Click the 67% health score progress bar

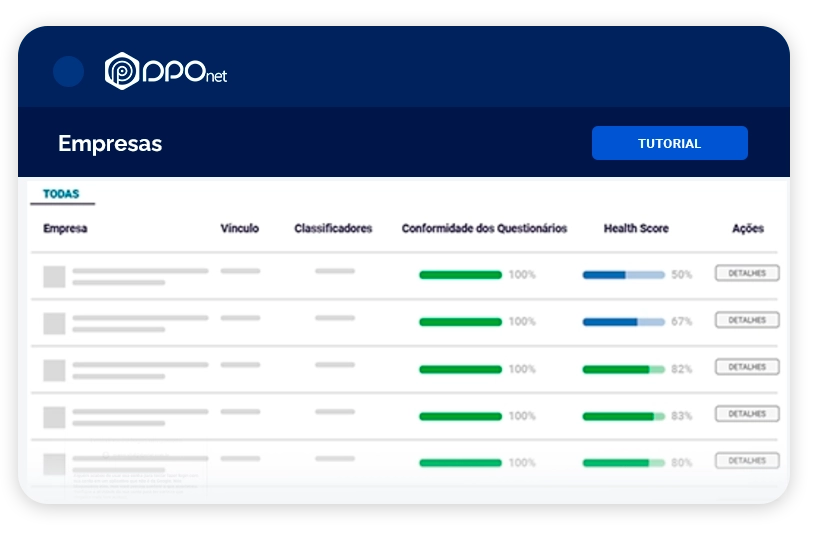point(624,322)
